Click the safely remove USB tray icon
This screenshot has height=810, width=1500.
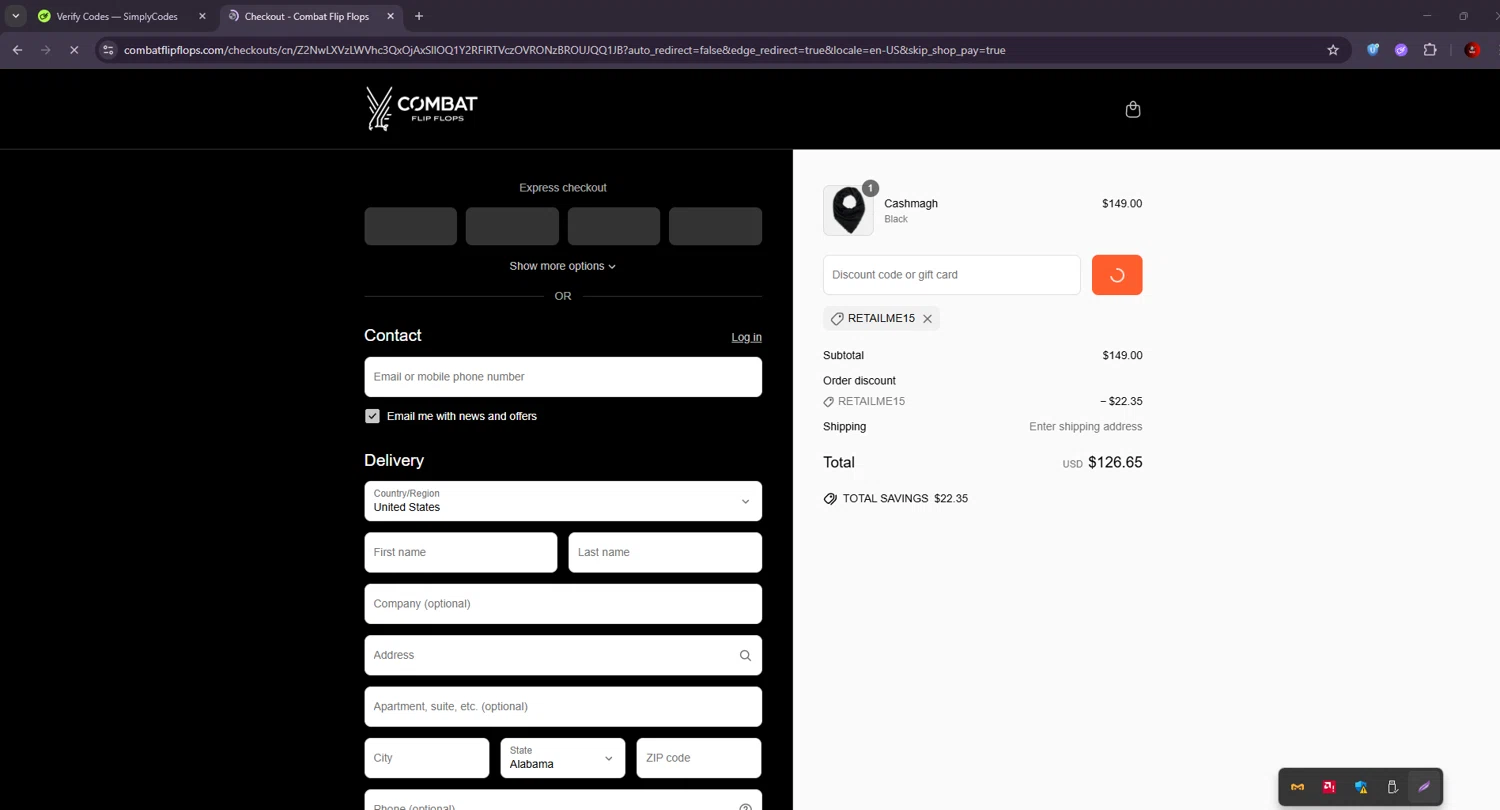1392,787
